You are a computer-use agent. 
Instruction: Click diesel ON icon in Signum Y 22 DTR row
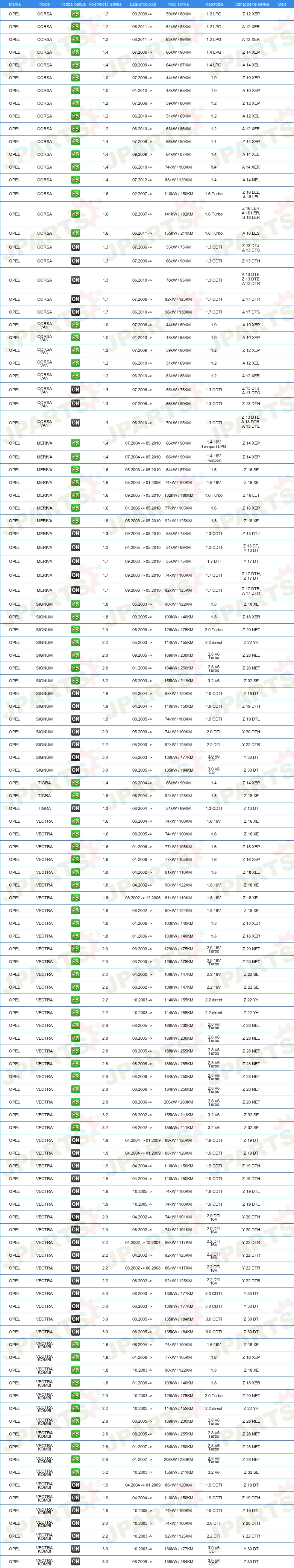[75, 745]
